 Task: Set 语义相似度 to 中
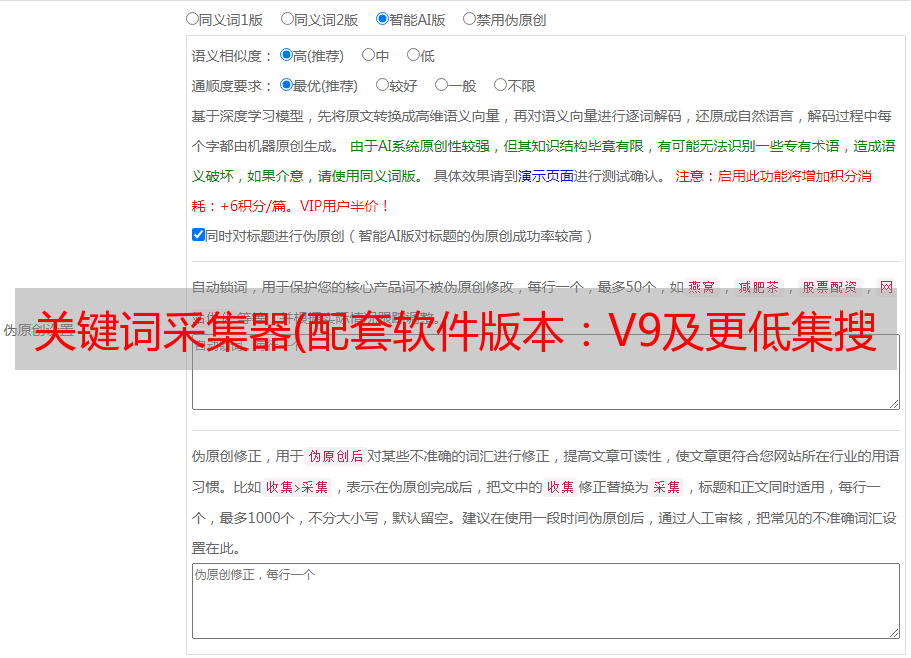coord(368,55)
